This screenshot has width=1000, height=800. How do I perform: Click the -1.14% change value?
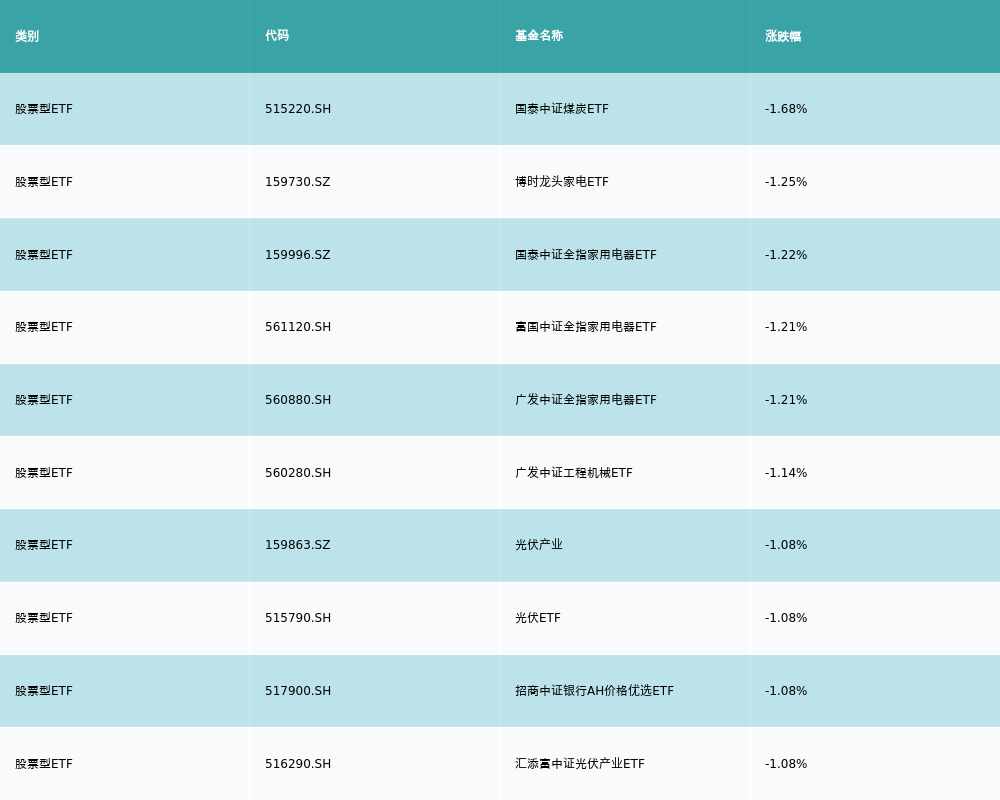click(784, 473)
